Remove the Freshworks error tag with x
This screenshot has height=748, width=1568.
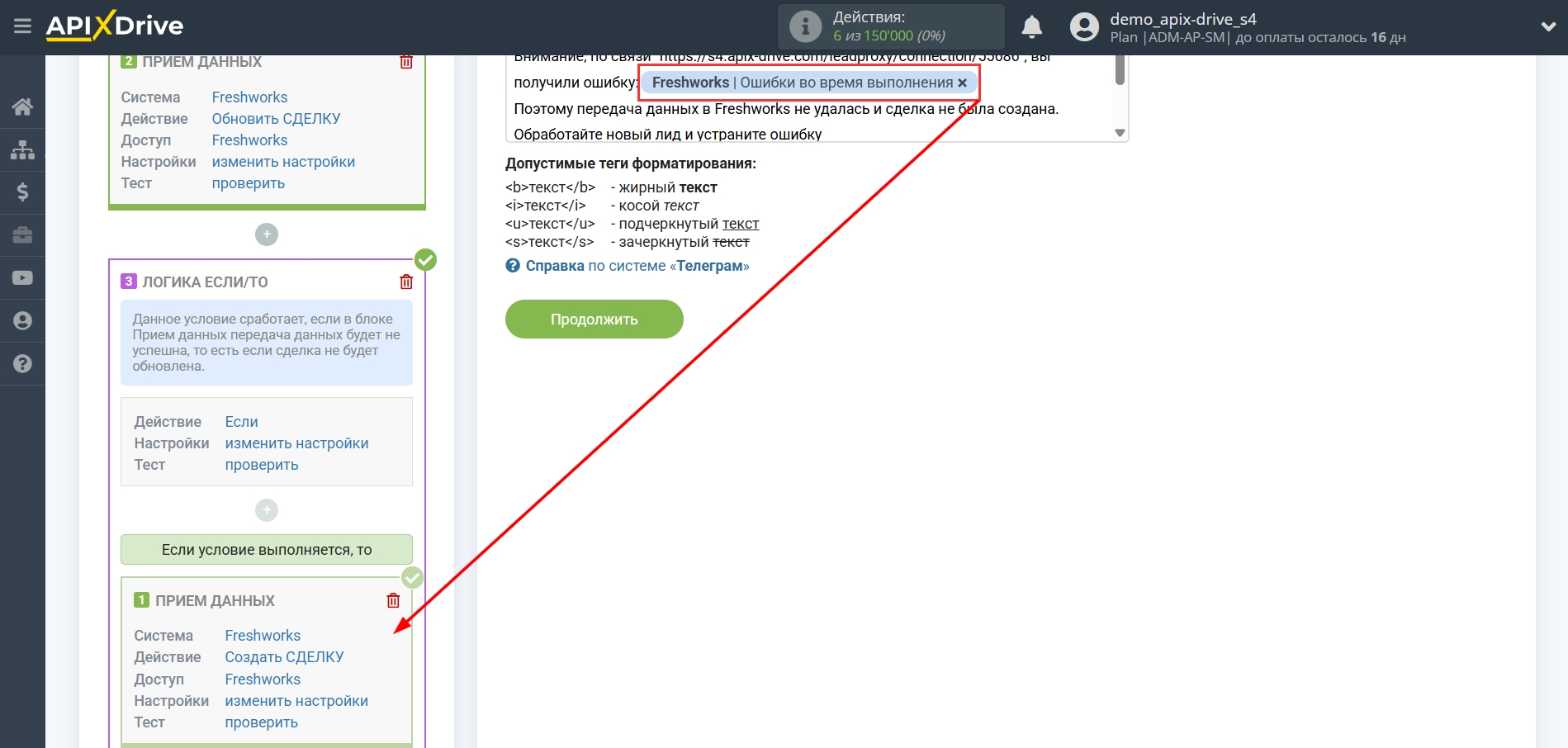(x=962, y=83)
